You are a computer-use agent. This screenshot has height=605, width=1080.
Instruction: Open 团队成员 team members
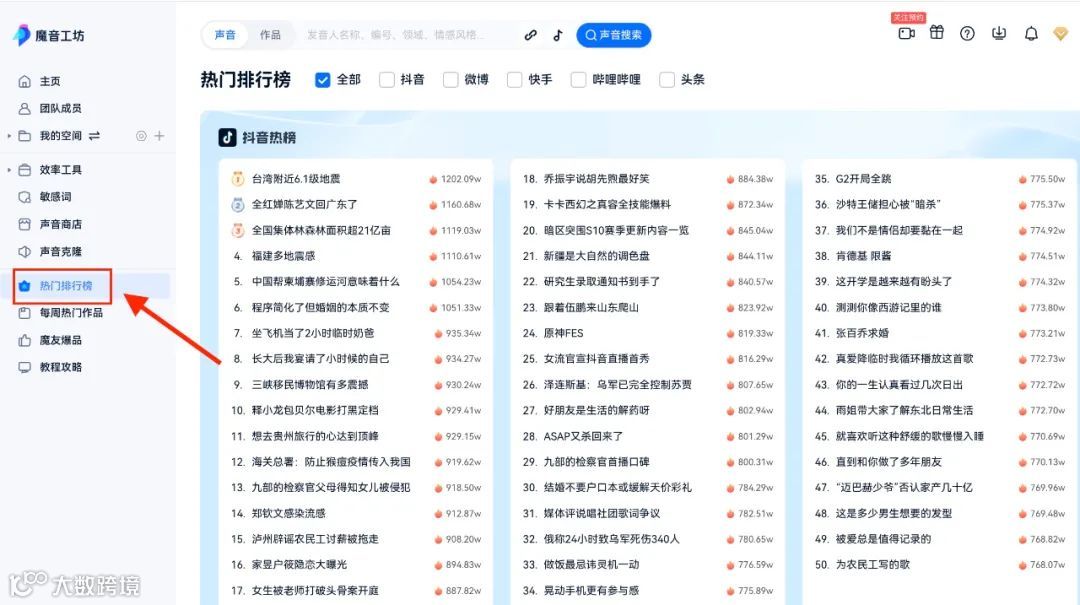click(x=60, y=108)
